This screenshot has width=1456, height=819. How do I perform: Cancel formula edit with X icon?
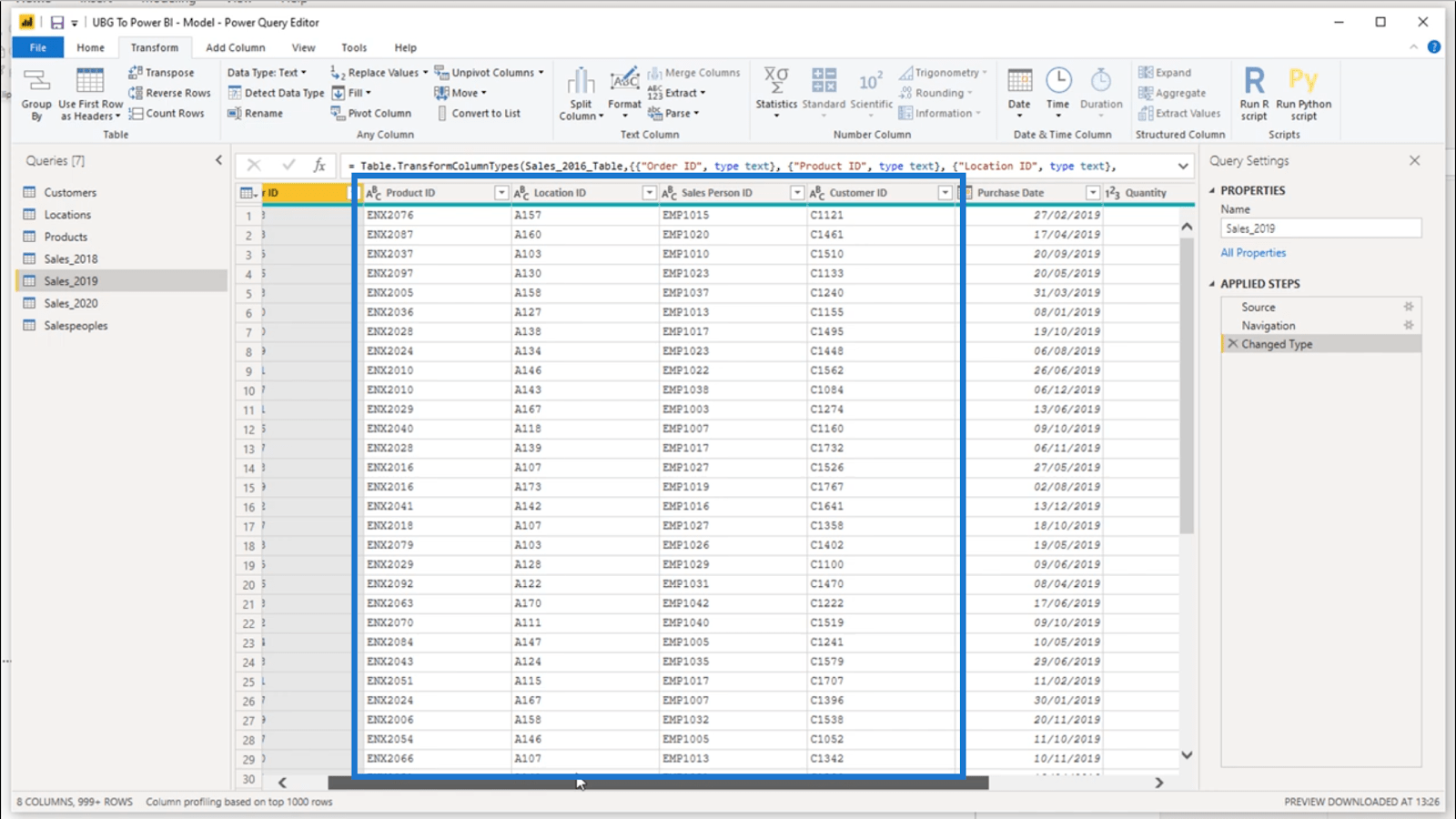click(254, 166)
